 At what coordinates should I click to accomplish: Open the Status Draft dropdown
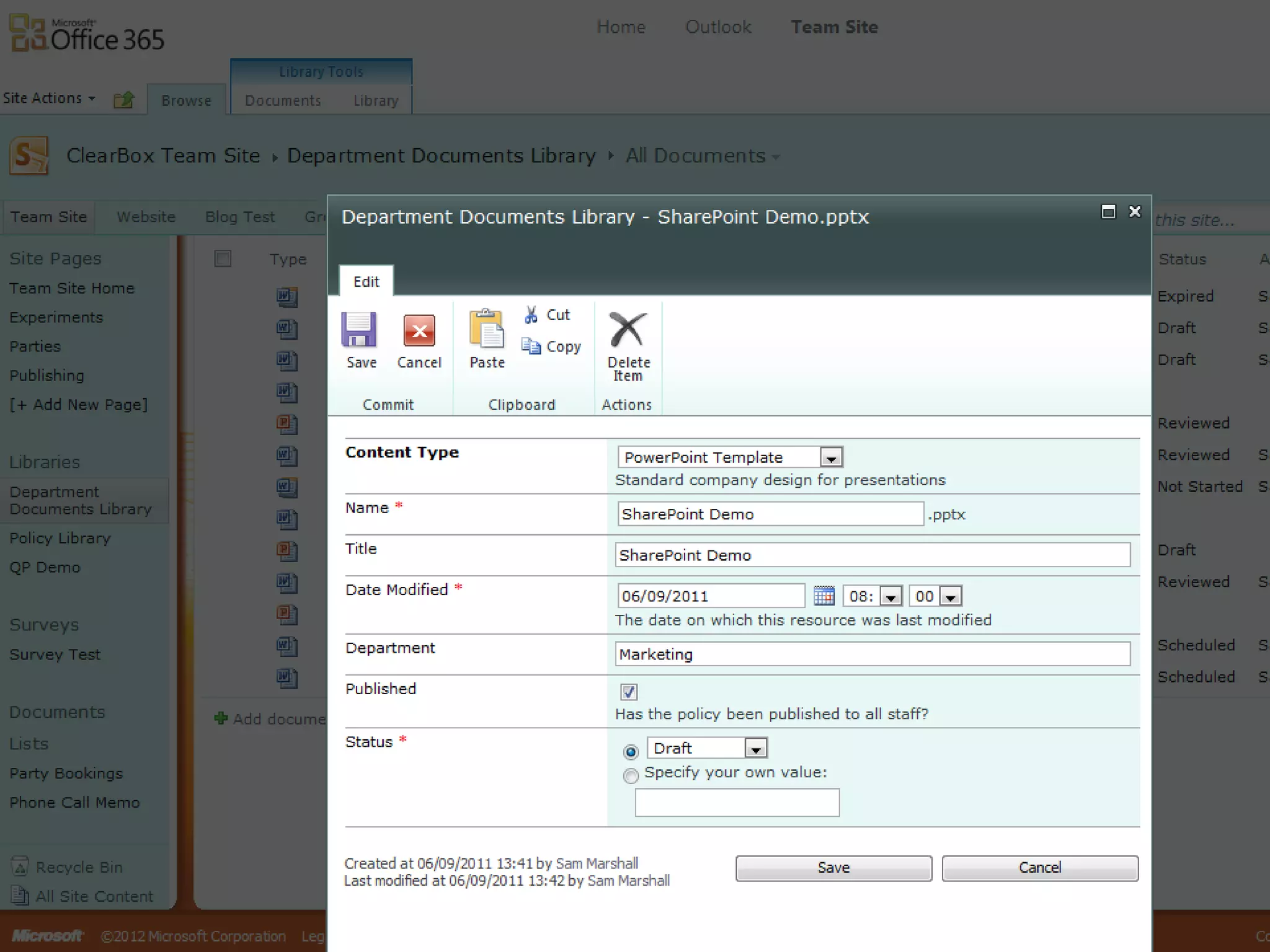pos(755,749)
